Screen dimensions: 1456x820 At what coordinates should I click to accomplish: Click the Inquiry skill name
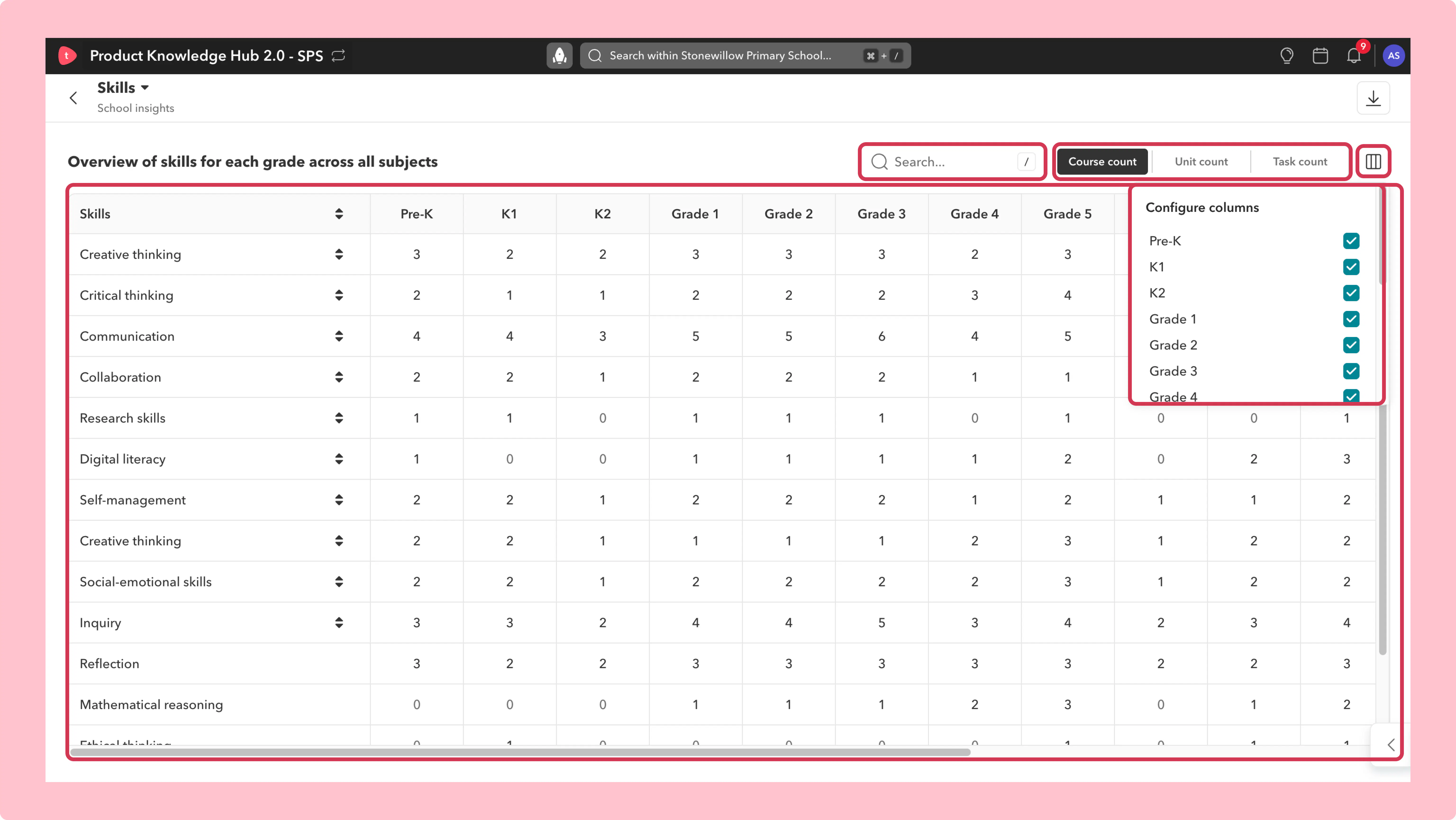pos(101,623)
